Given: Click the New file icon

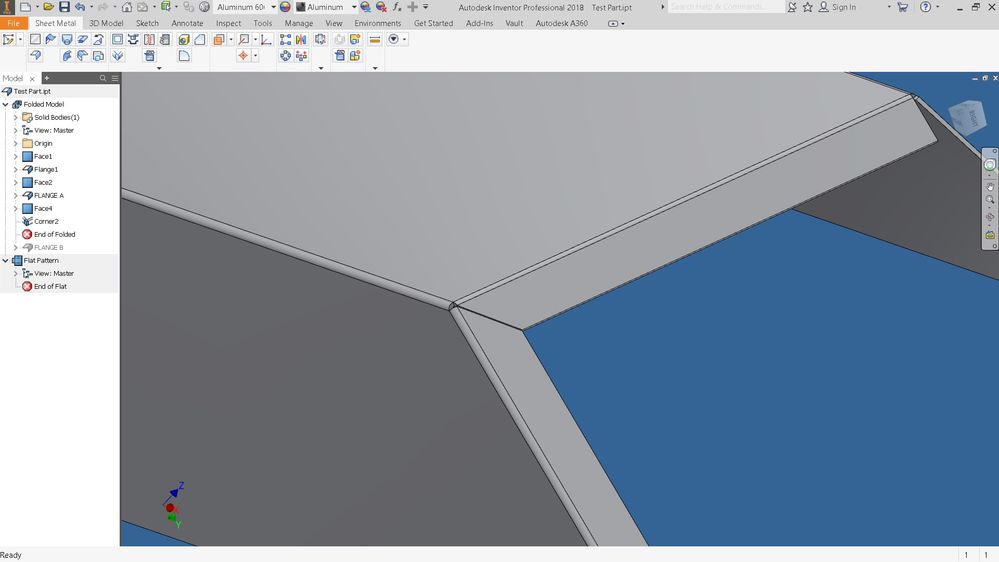Looking at the screenshot, I should click(25, 7).
